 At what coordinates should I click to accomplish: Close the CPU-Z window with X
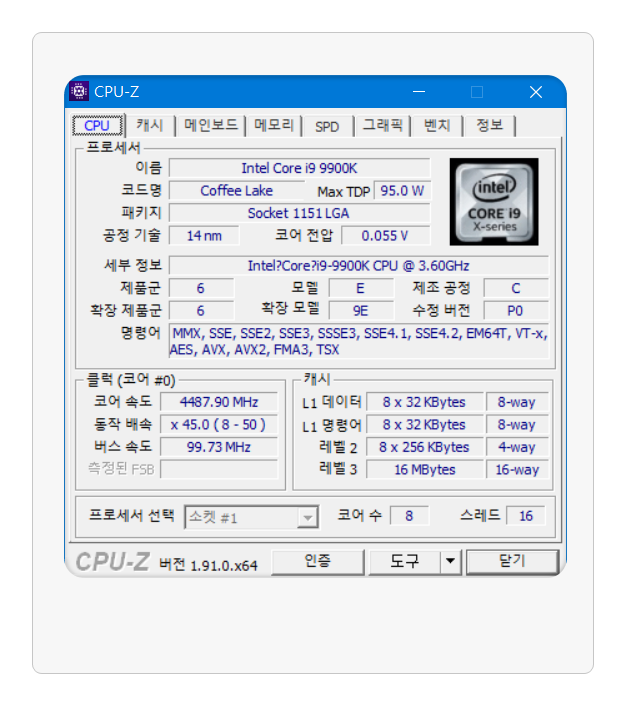[x=535, y=92]
